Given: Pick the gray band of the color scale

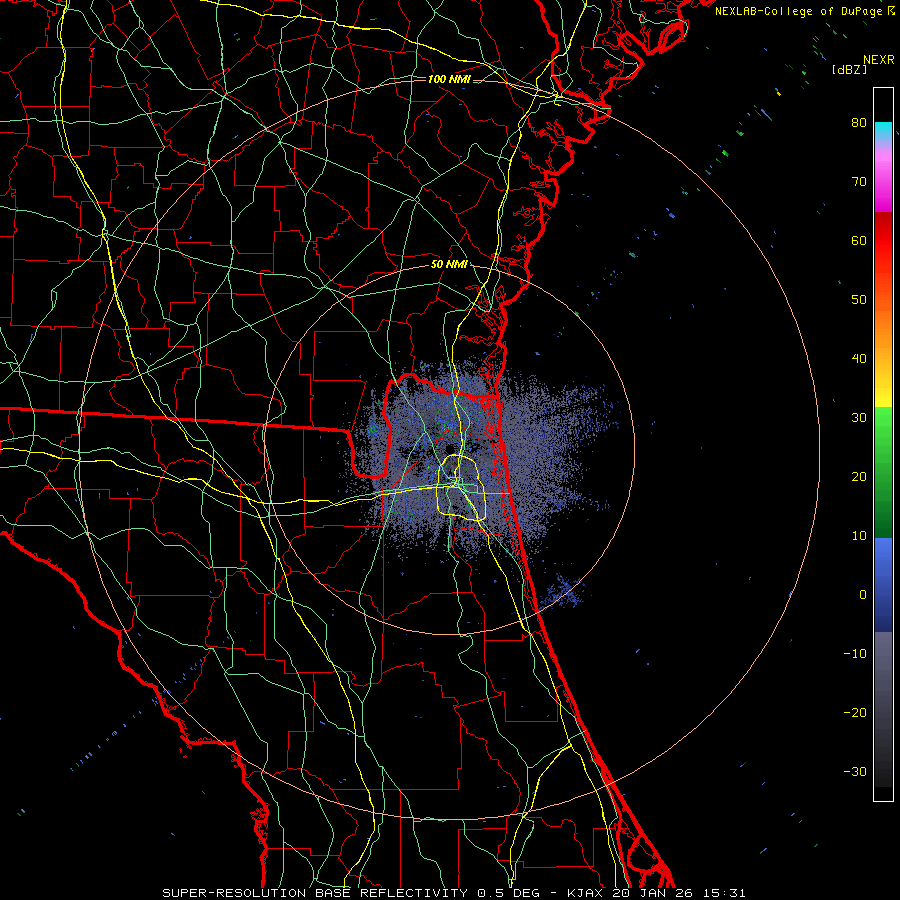Looking at the screenshot, I should click(x=883, y=709).
